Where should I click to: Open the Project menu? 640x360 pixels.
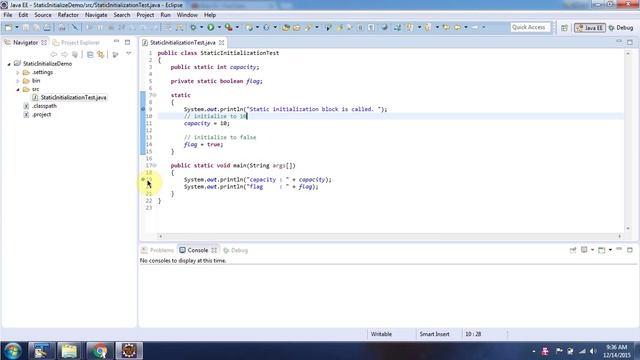145,15
